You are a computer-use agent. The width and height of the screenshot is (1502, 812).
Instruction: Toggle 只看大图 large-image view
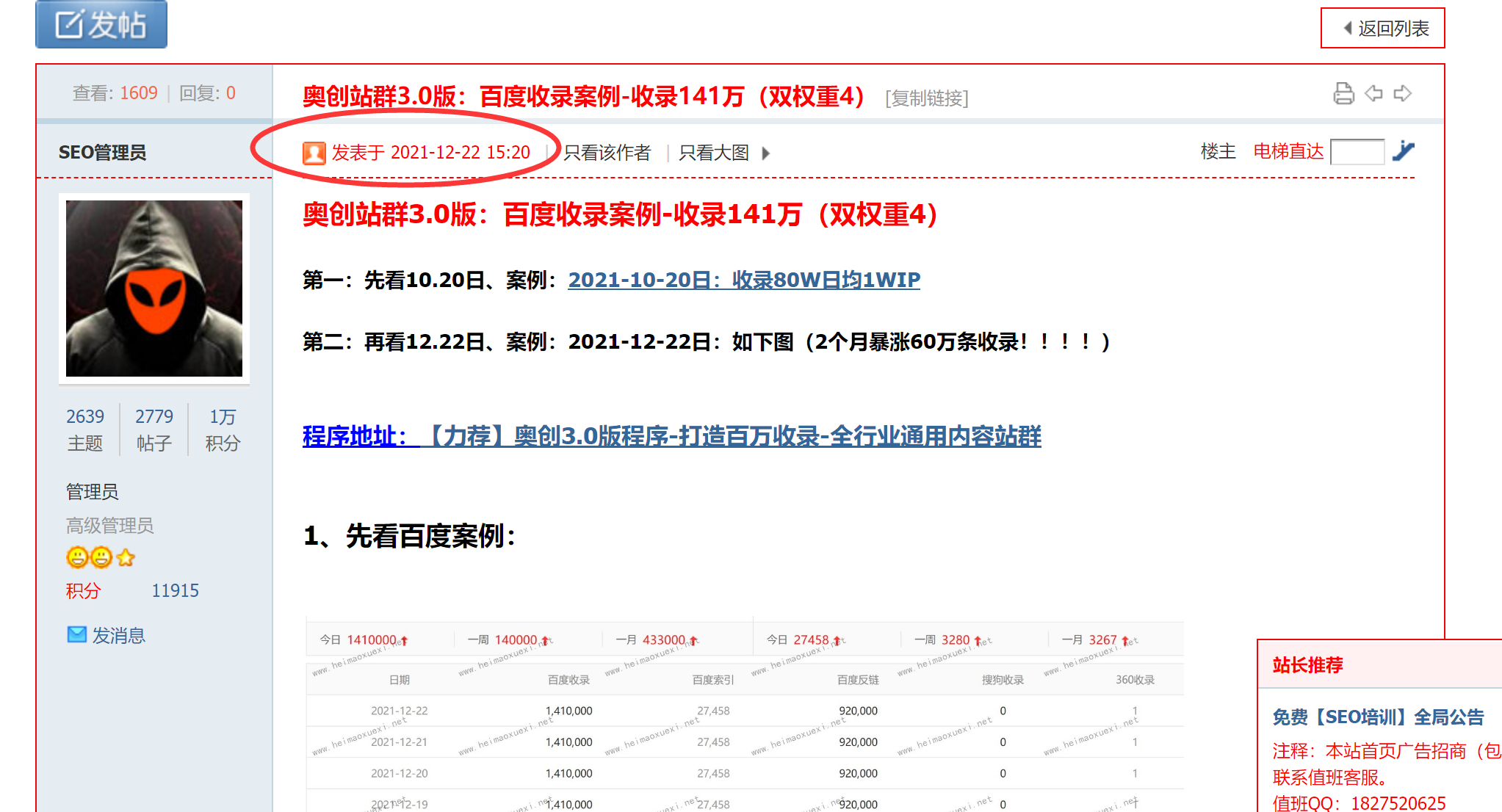pos(711,153)
